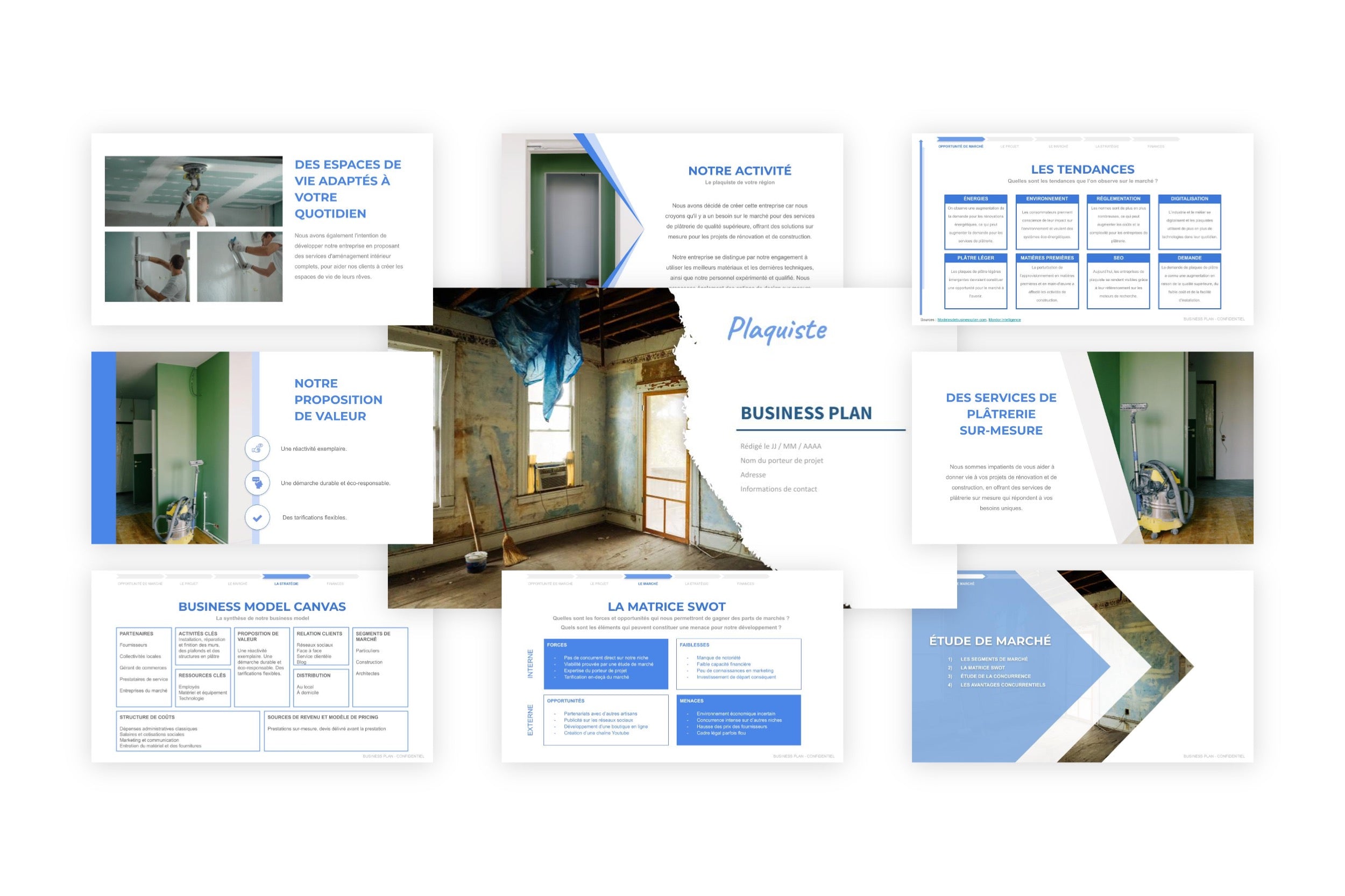1345x896 pixels.
Task: Click 'DES ESPACES DE VIE ADAPTÉS' heading
Action: pyautogui.click(x=348, y=189)
